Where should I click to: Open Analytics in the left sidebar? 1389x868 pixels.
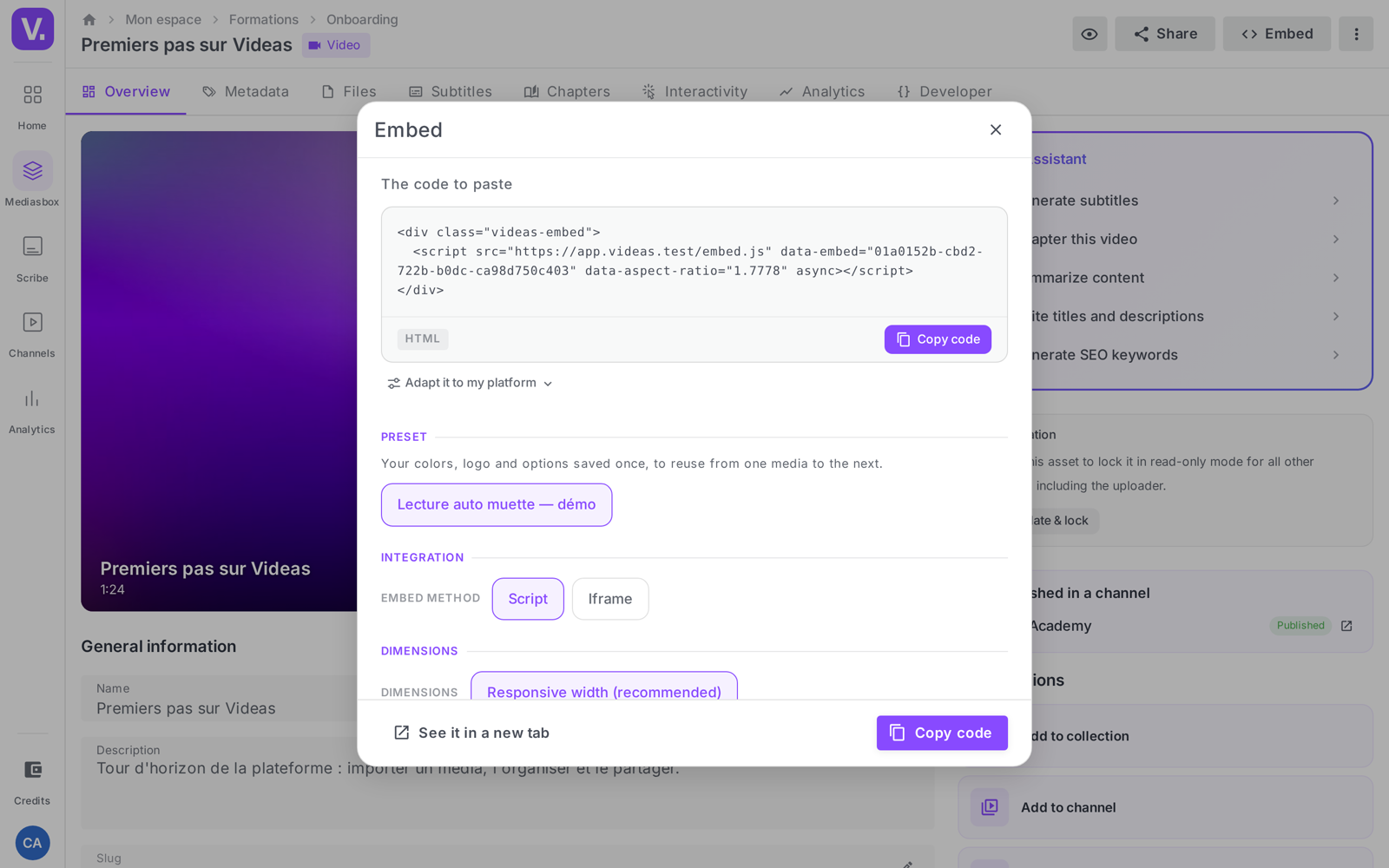click(32, 410)
